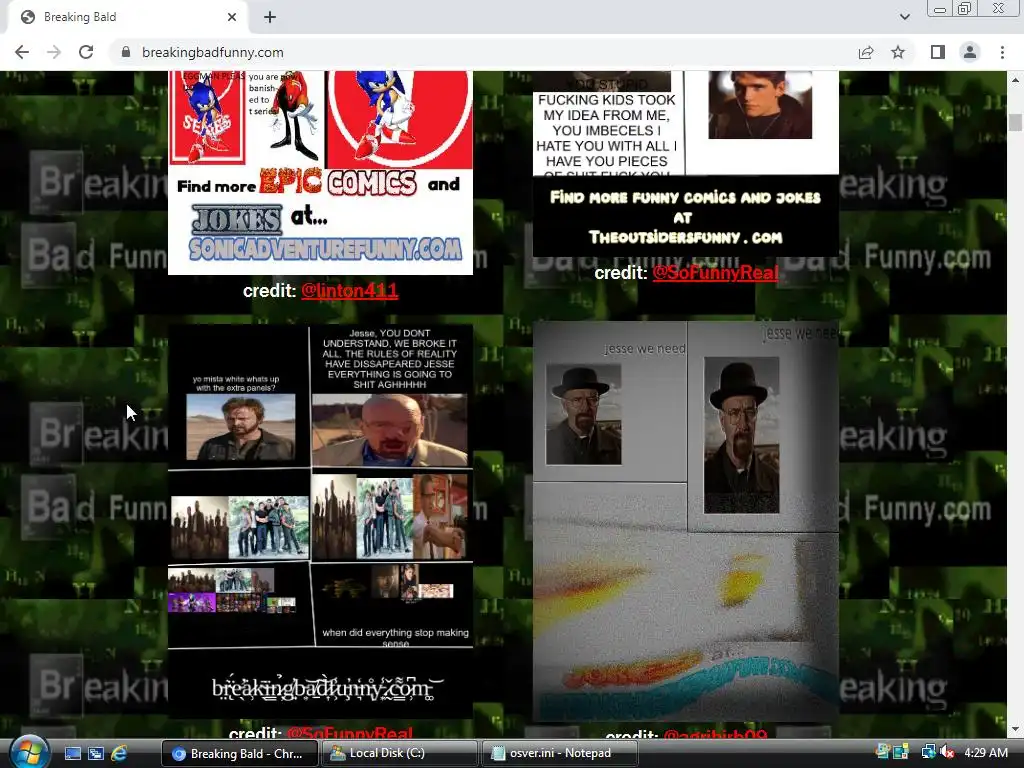The image size is (1024, 768).
Task: Go back using the browser back arrow
Action: (22, 52)
